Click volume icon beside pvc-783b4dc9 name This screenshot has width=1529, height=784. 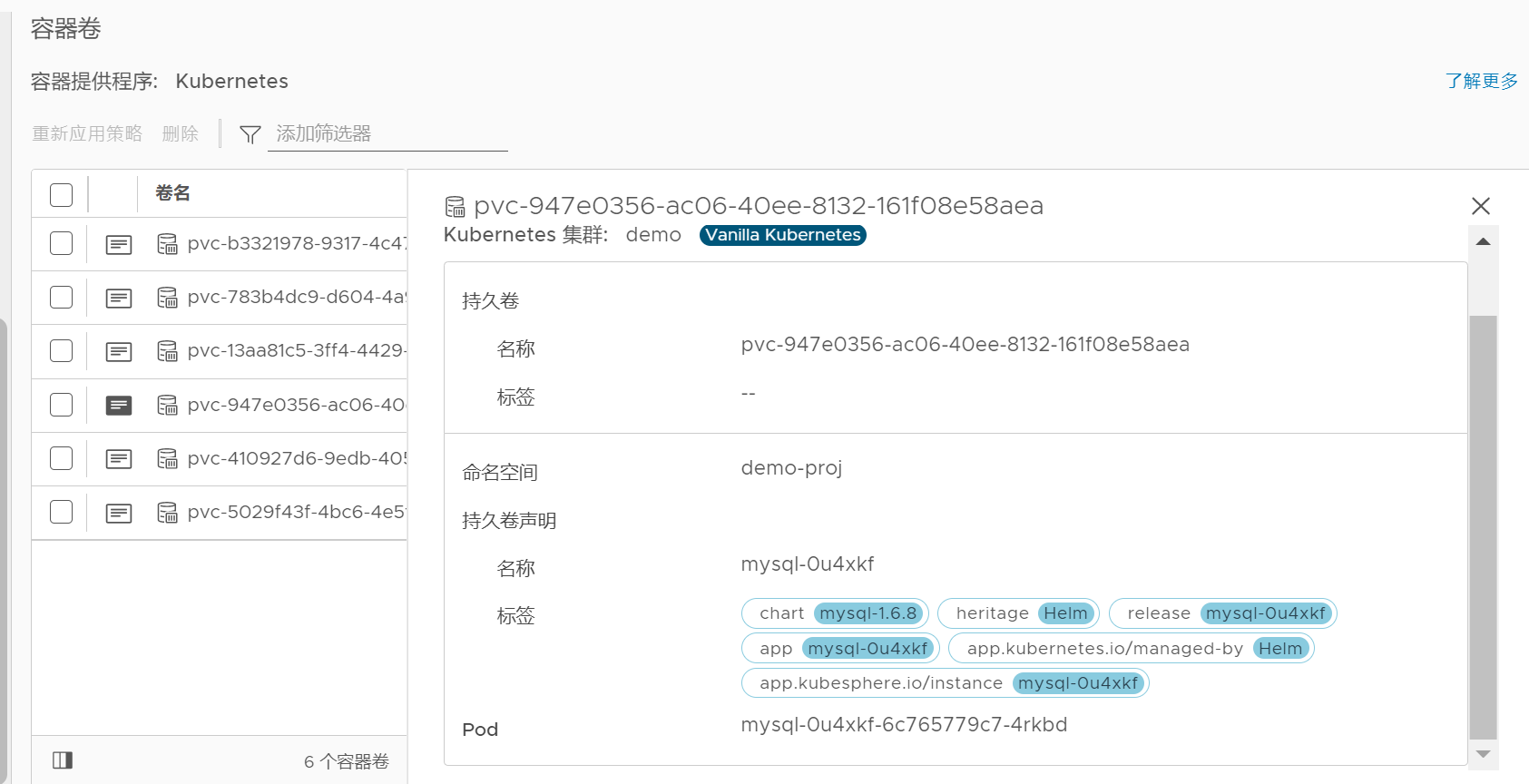point(167,298)
